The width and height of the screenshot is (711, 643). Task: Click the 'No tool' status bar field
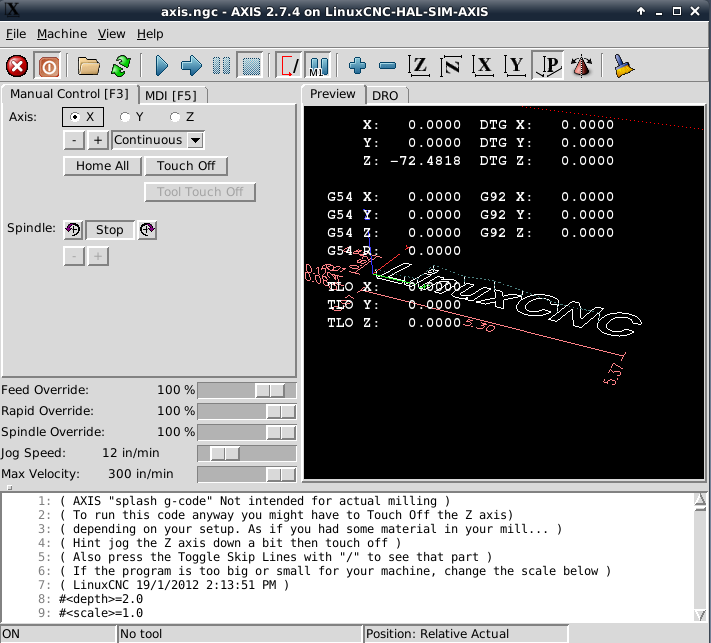coord(239,634)
